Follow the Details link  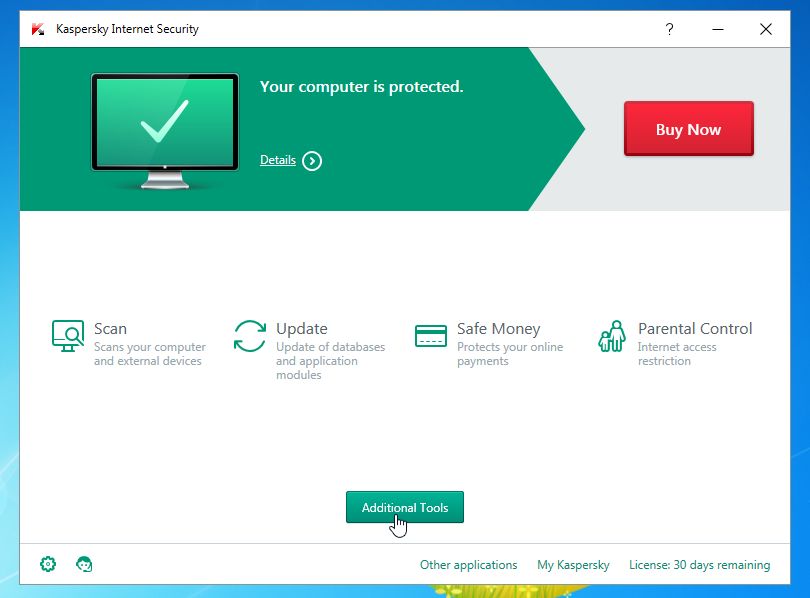(278, 160)
